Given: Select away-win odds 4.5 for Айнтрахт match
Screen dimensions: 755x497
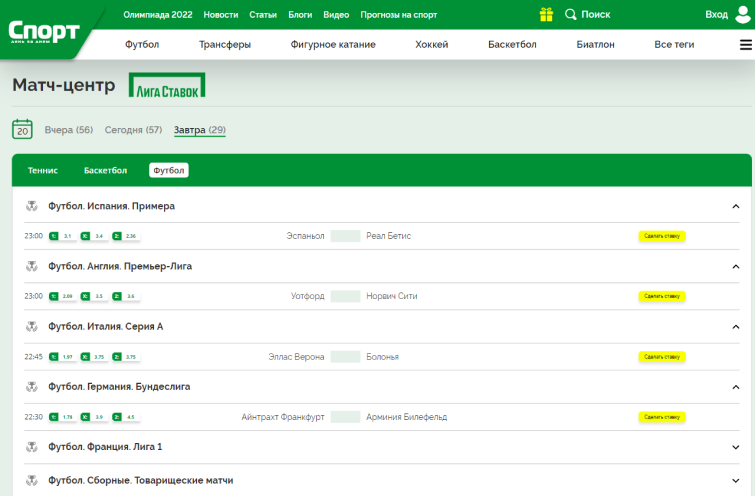Looking at the screenshot, I should coord(125,417).
